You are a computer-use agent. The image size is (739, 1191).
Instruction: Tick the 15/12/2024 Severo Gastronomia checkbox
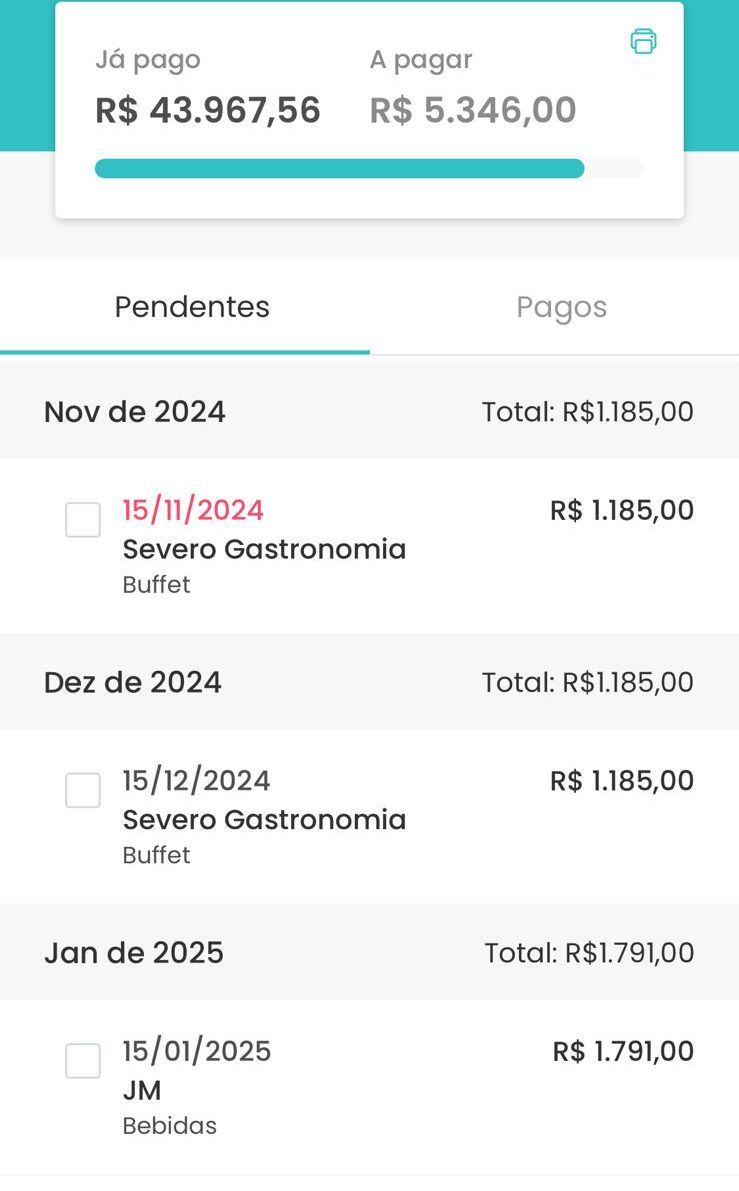(x=83, y=790)
